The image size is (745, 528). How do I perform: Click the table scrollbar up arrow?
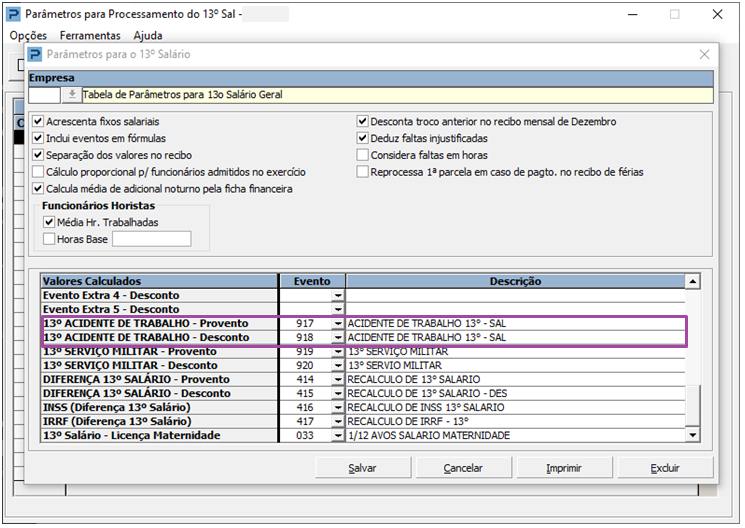pos(692,282)
